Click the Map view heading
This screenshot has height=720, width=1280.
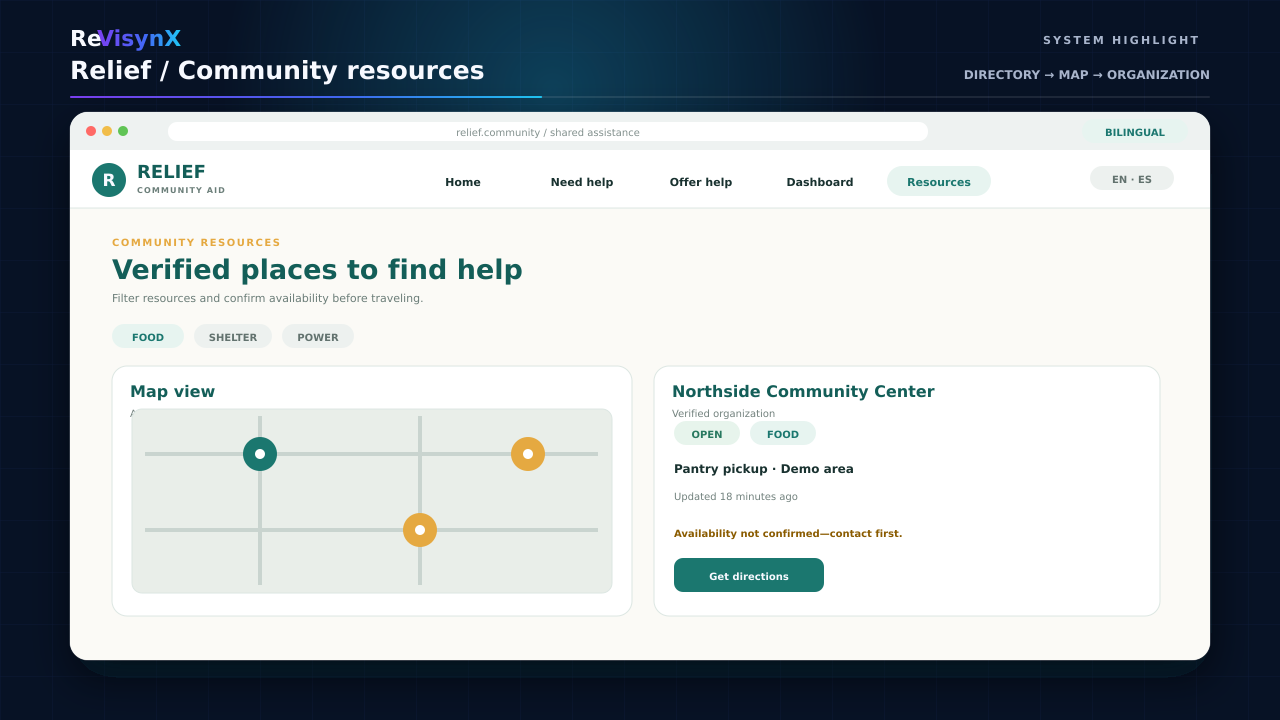point(172,392)
